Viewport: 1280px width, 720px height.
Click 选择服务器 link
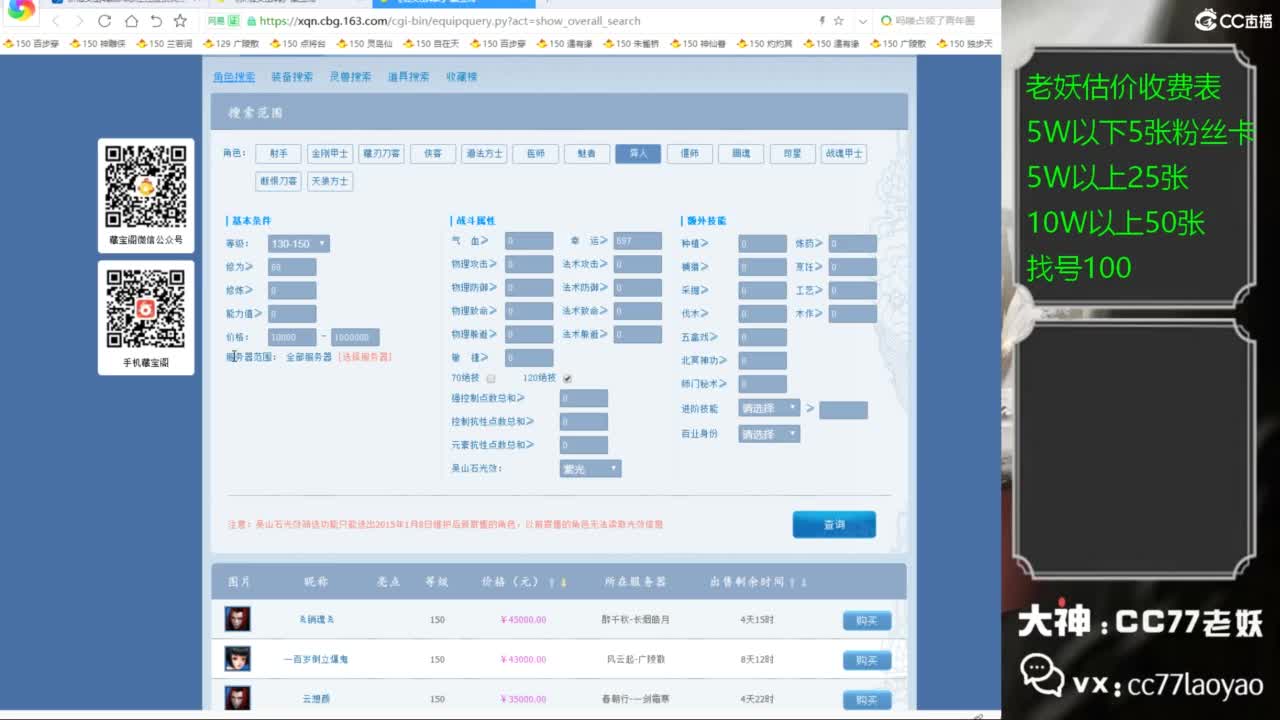(x=364, y=357)
